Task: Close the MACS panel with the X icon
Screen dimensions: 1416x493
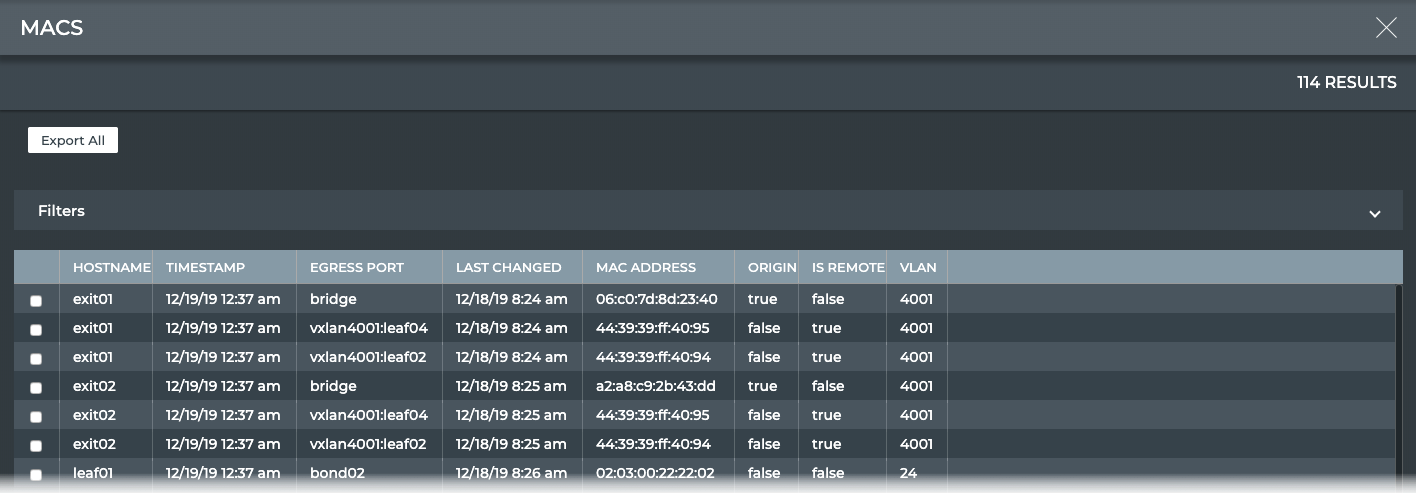Action: 1385,28
